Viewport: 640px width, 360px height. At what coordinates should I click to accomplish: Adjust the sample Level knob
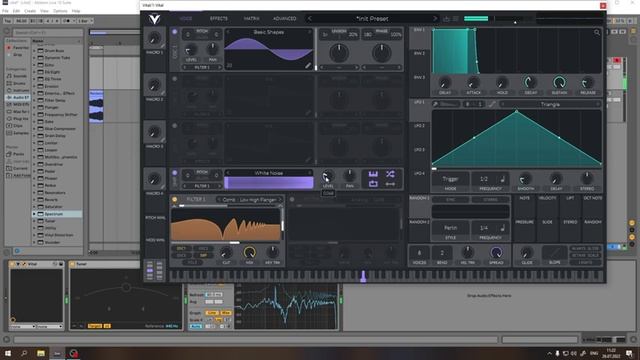pyautogui.click(x=328, y=176)
